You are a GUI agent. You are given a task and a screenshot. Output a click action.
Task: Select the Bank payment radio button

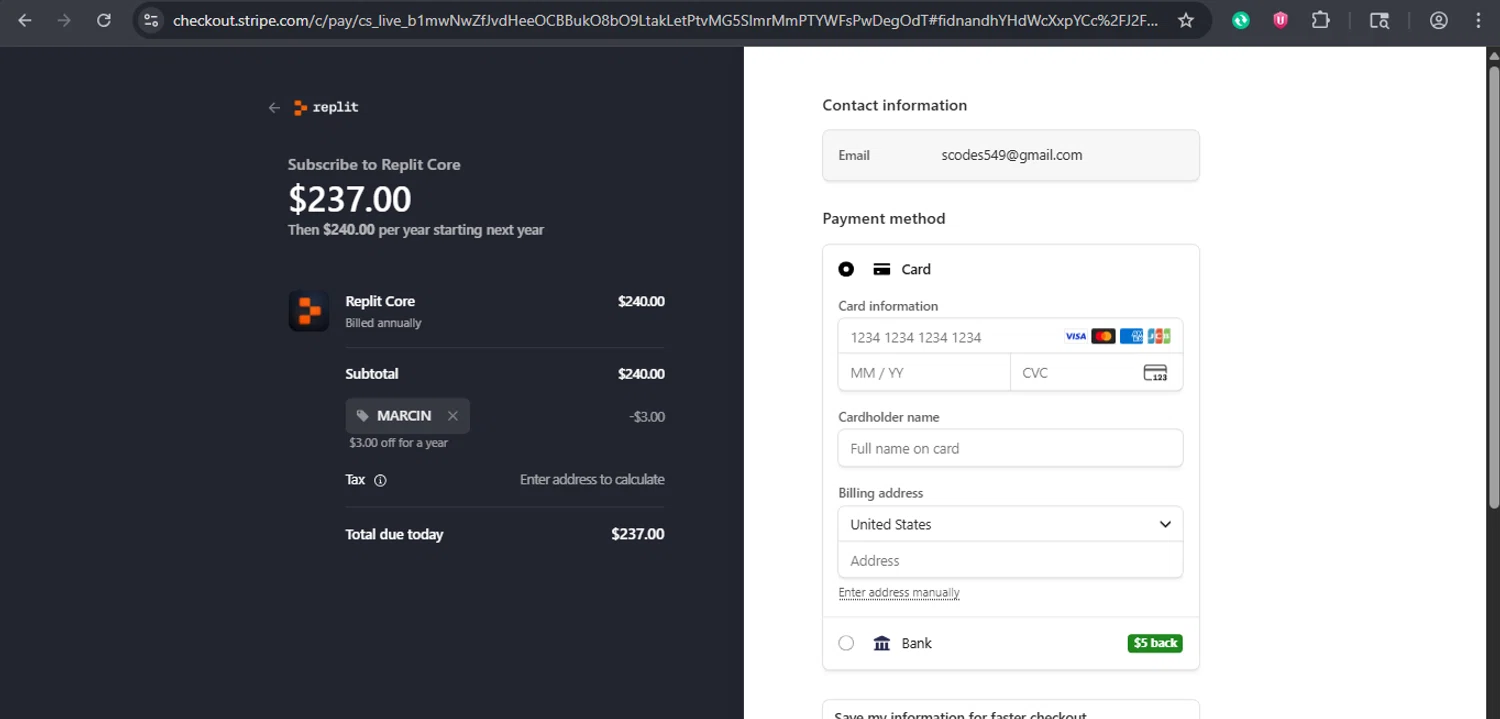(846, 643)
